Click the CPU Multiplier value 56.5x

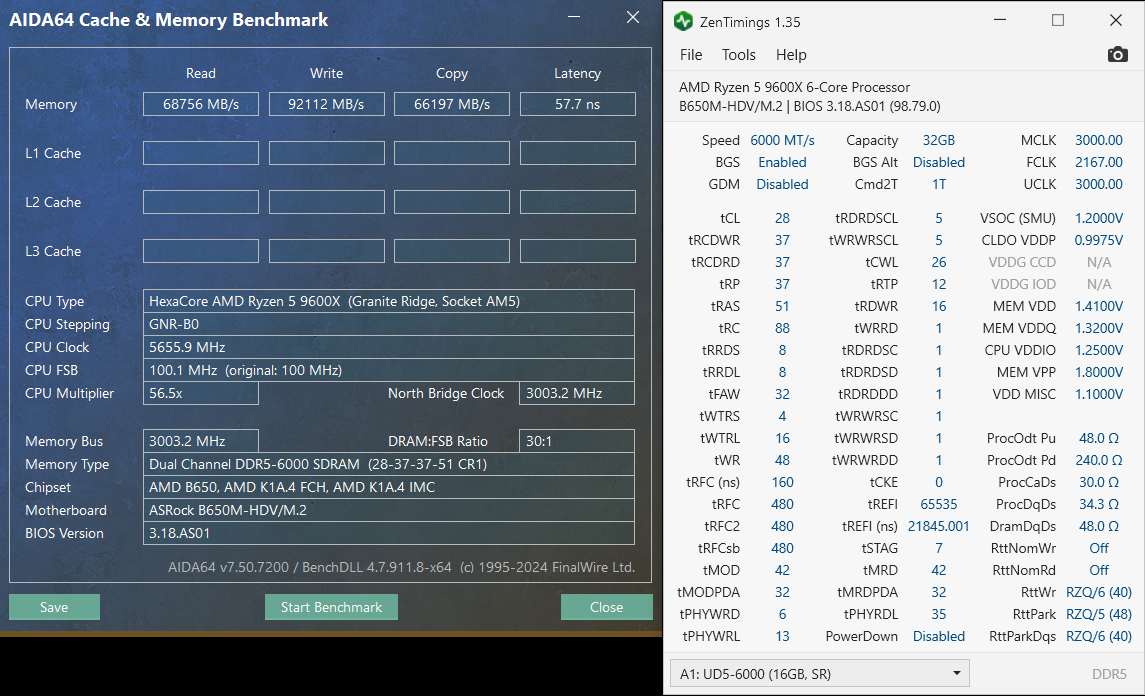pyautogui.click(x=201, y=393)
